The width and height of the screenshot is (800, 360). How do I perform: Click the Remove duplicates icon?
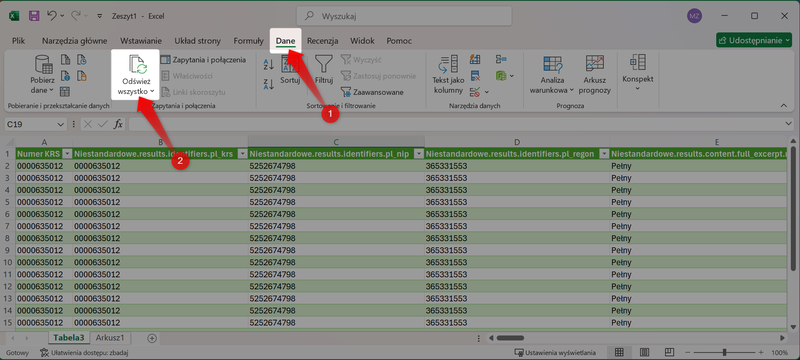pyautogui.click(x=475, y=76)
